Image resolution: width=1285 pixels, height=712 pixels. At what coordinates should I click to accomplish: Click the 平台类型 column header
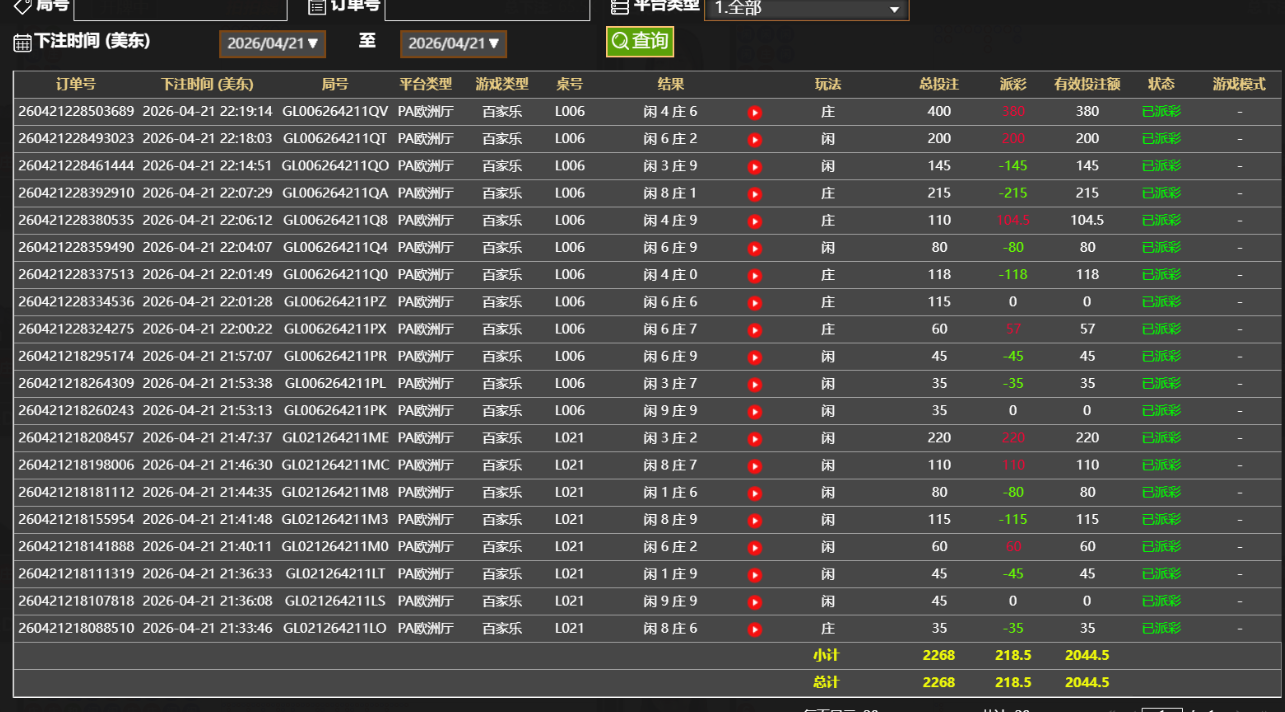click(425, 84)
